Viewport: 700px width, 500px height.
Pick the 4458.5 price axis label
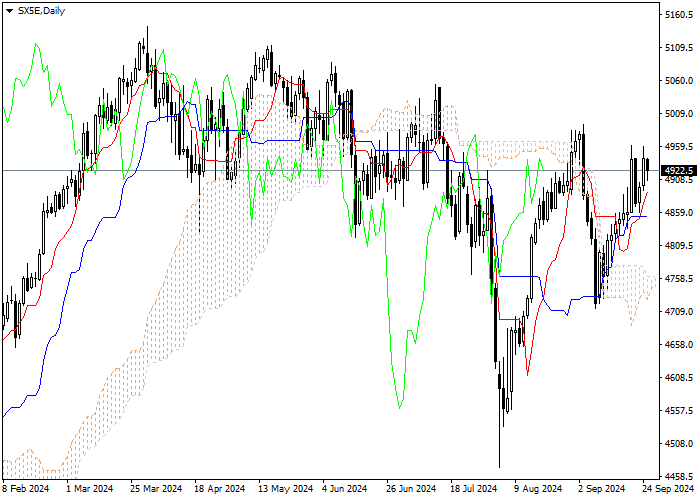[679, 476]
